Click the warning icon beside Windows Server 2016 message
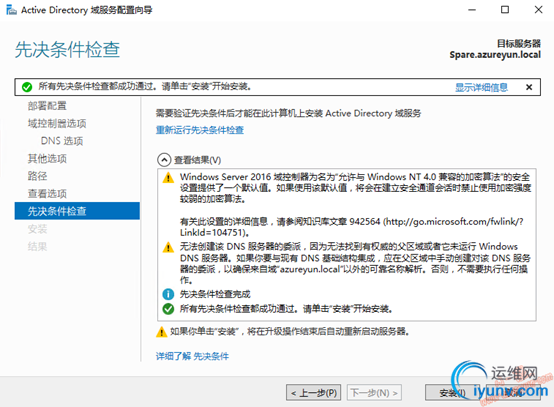Screen dimensions: 554x407 click(168, 177)
